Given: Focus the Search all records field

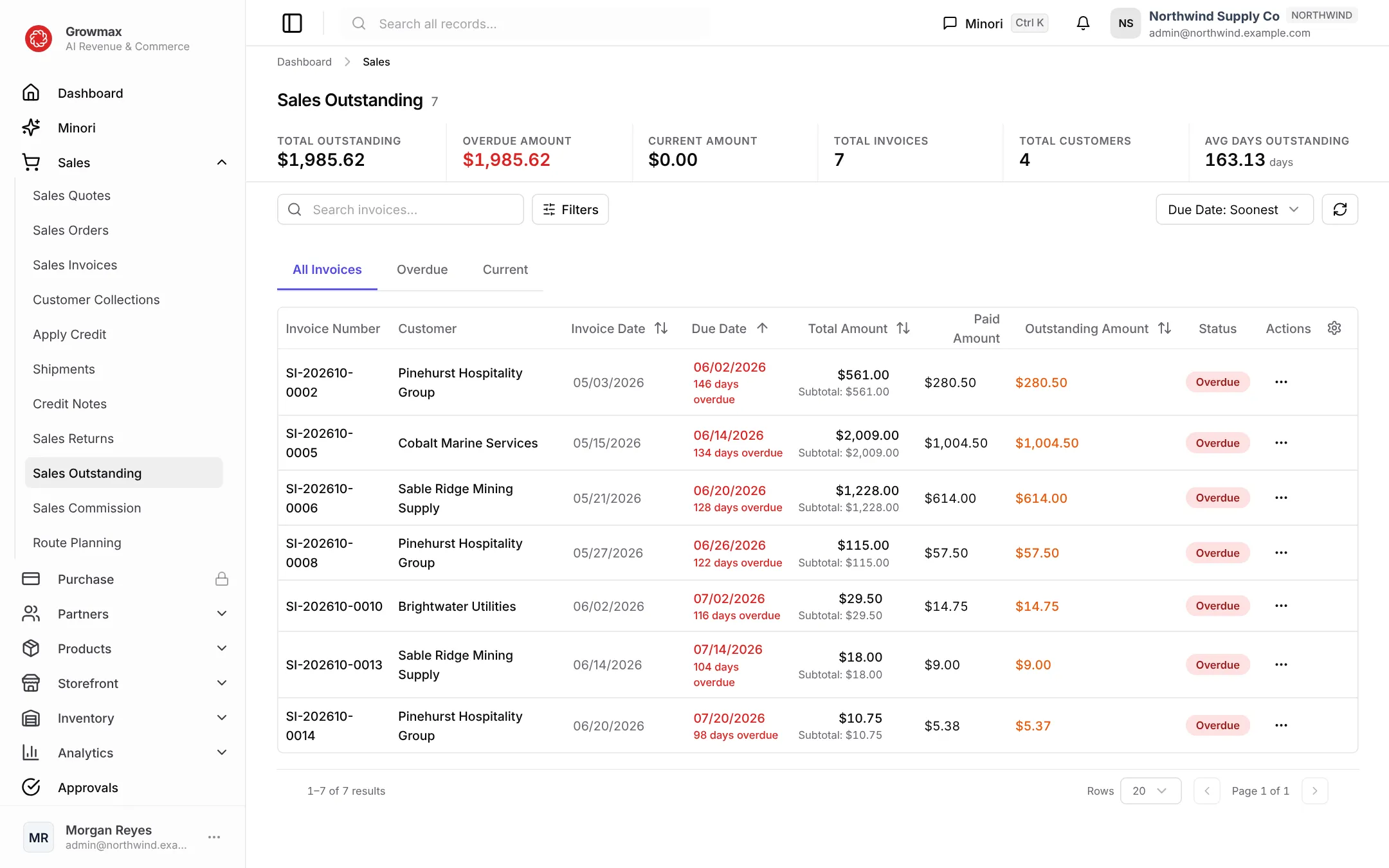Looking at the screenshot, I should click(x=525, y=24).
